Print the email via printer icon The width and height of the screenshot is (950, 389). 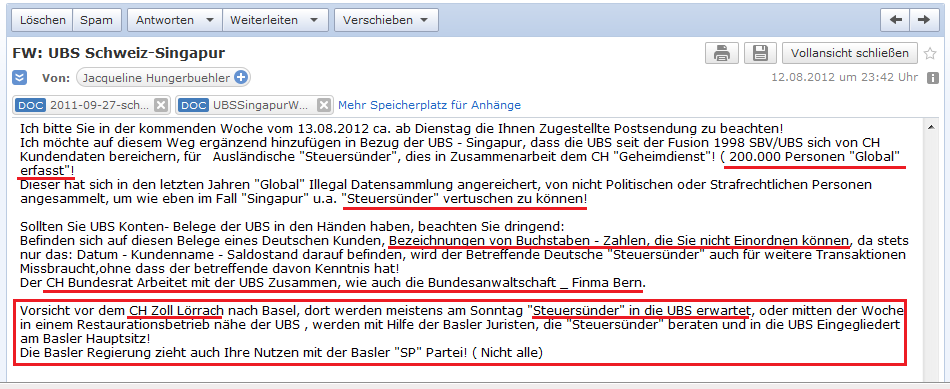click(x=721, y=53)
